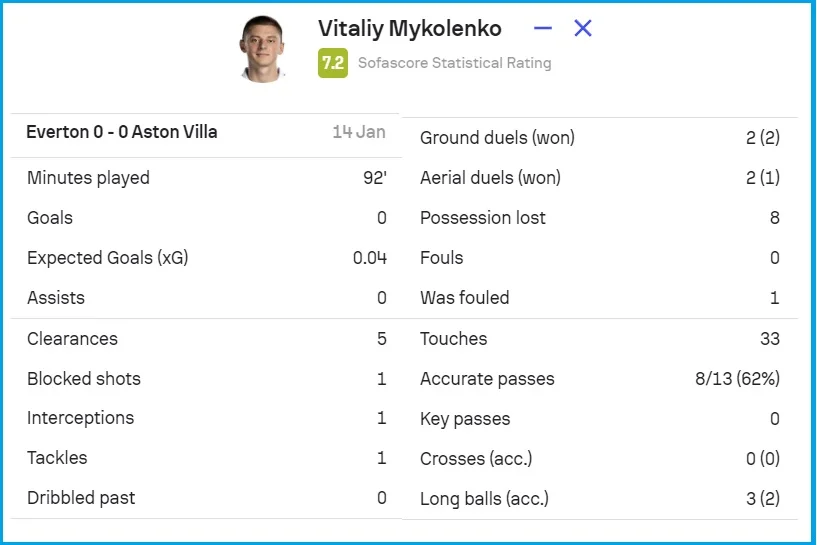Click the minimize dash icon beside the name
817x545 pixels.
coord(543,29)
